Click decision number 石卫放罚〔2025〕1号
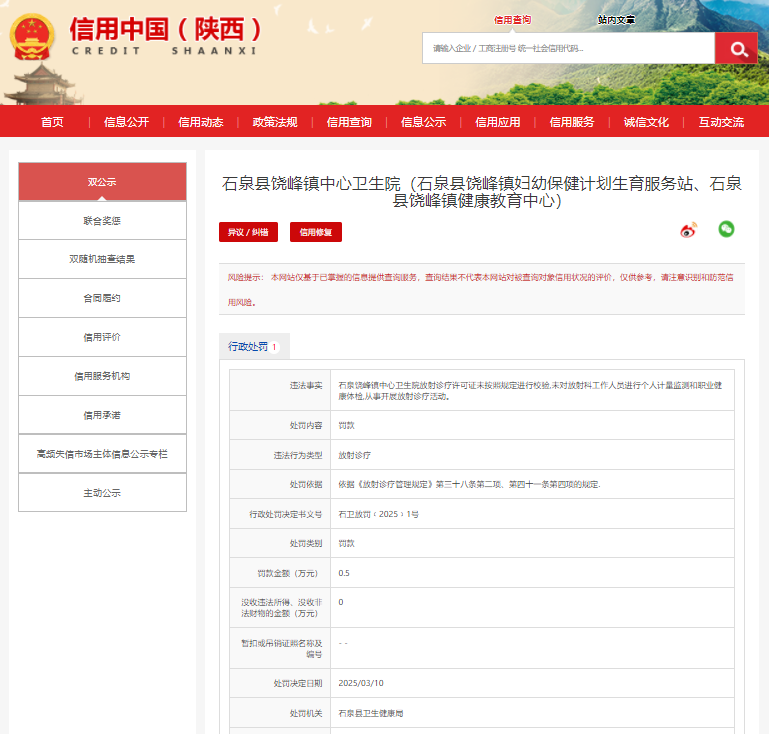The height and width of the screenshot is (734, 769). coord(378,514)
